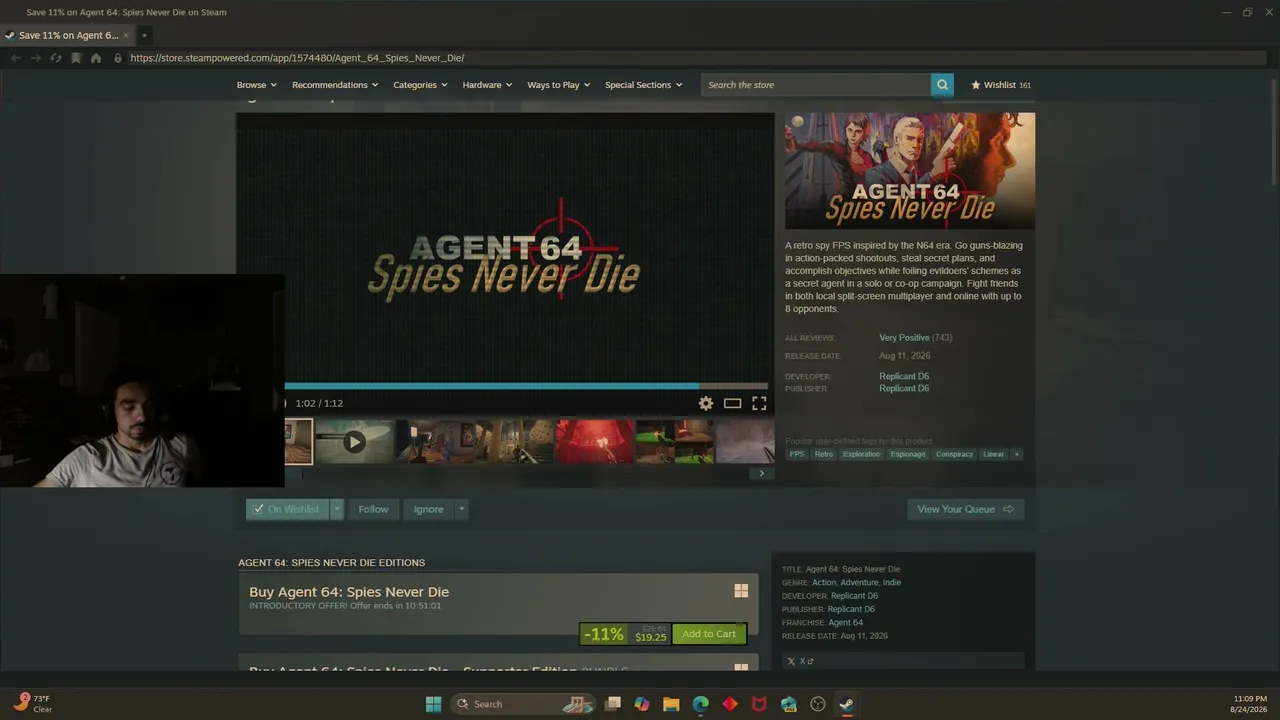Open the Action genre link
This screenshot has height=720, width=1280.
(824, 582)
